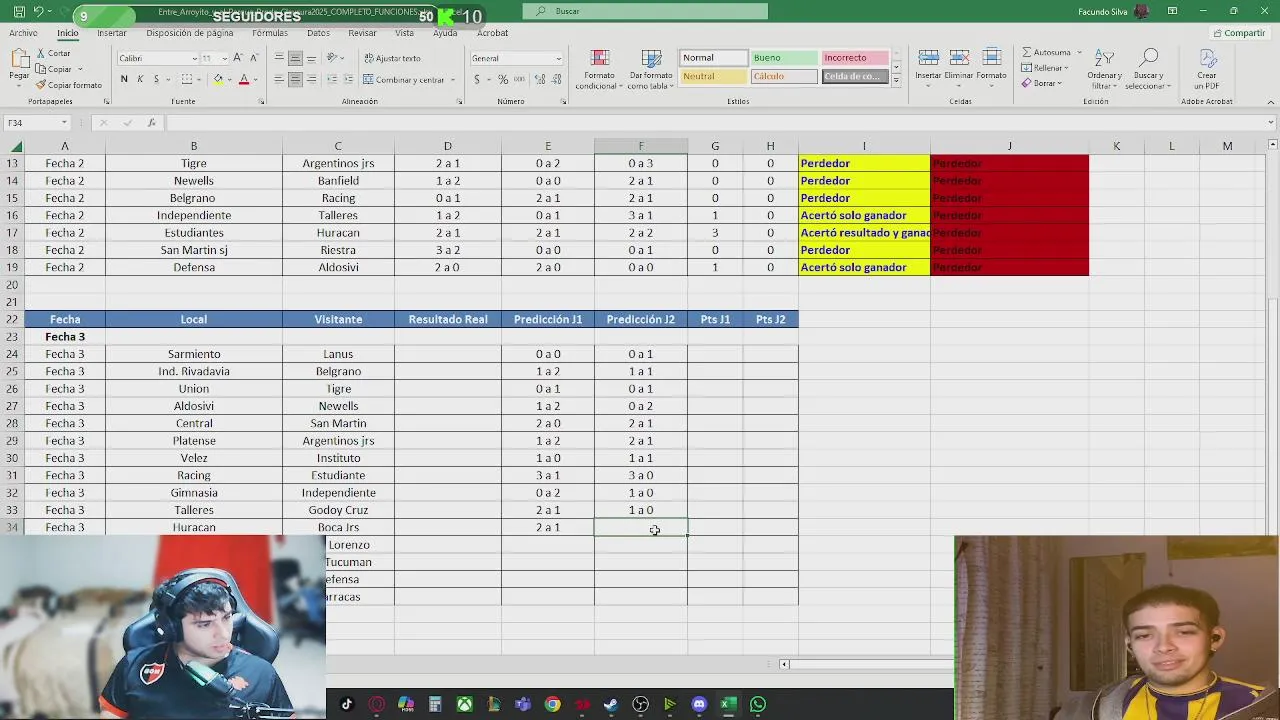1280x720 pixels.
Task: Switch to the Insertar tab
Action: click(112, 33)
